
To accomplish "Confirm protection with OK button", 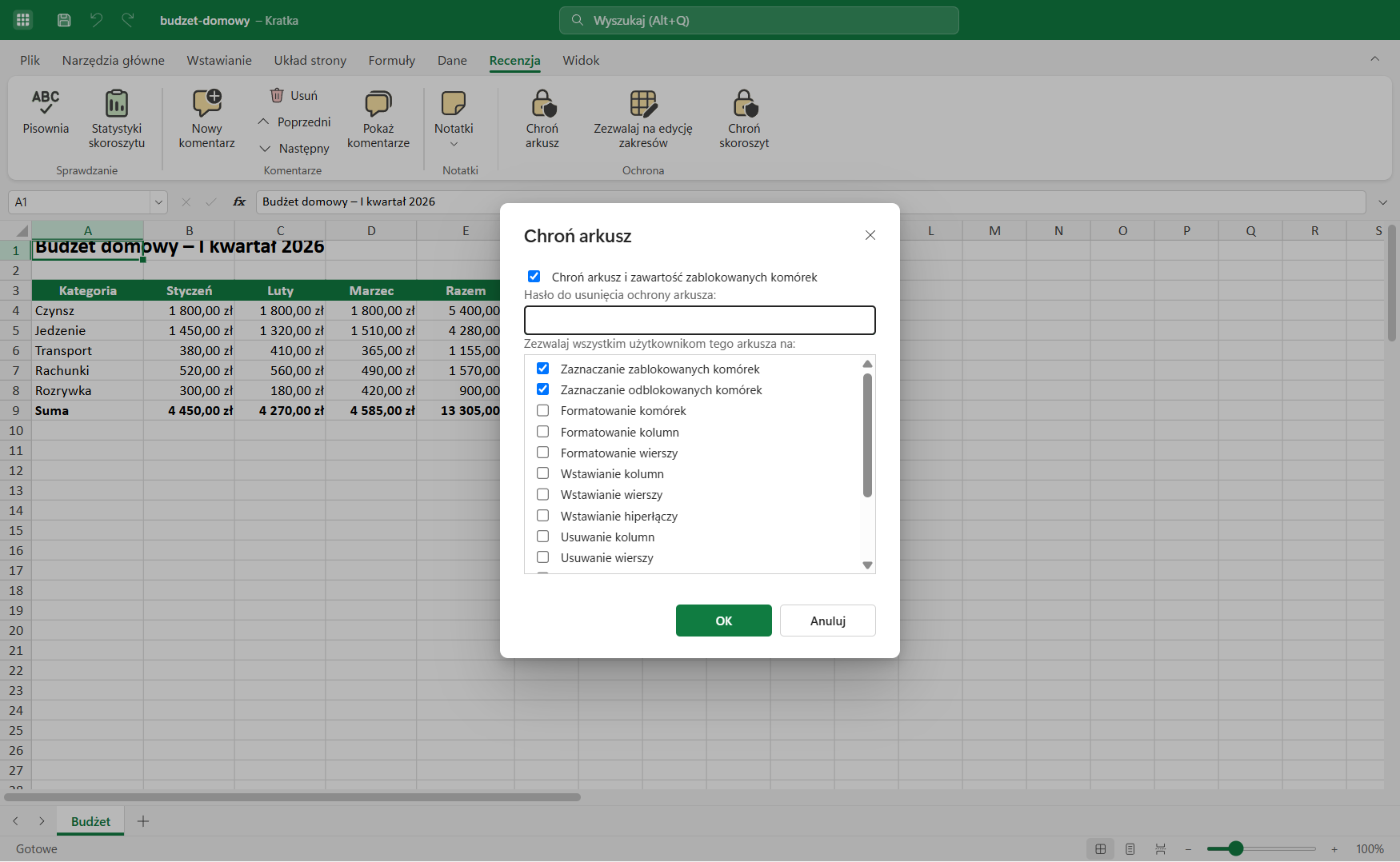I will [724, 621].
